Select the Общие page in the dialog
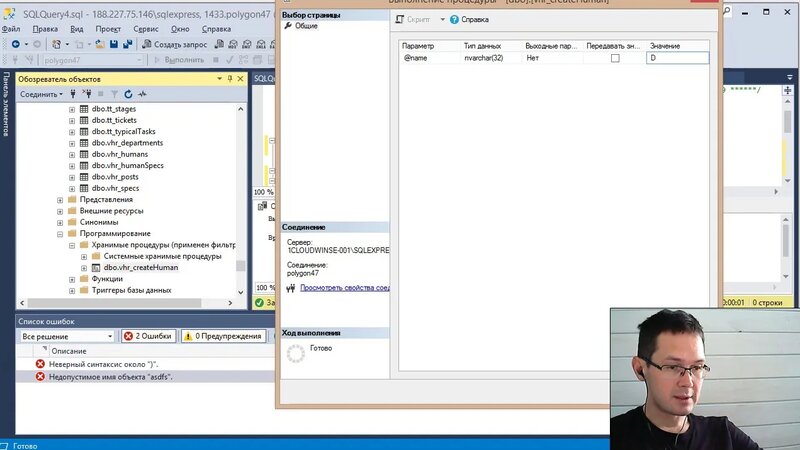800x450 pixels. point(306,26)
